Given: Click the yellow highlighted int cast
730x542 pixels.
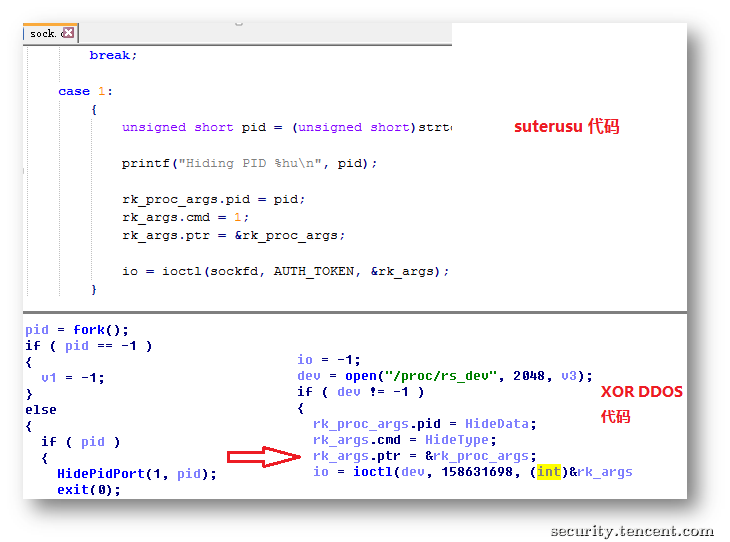Looking at the screenshot, I should pos(549,472).
